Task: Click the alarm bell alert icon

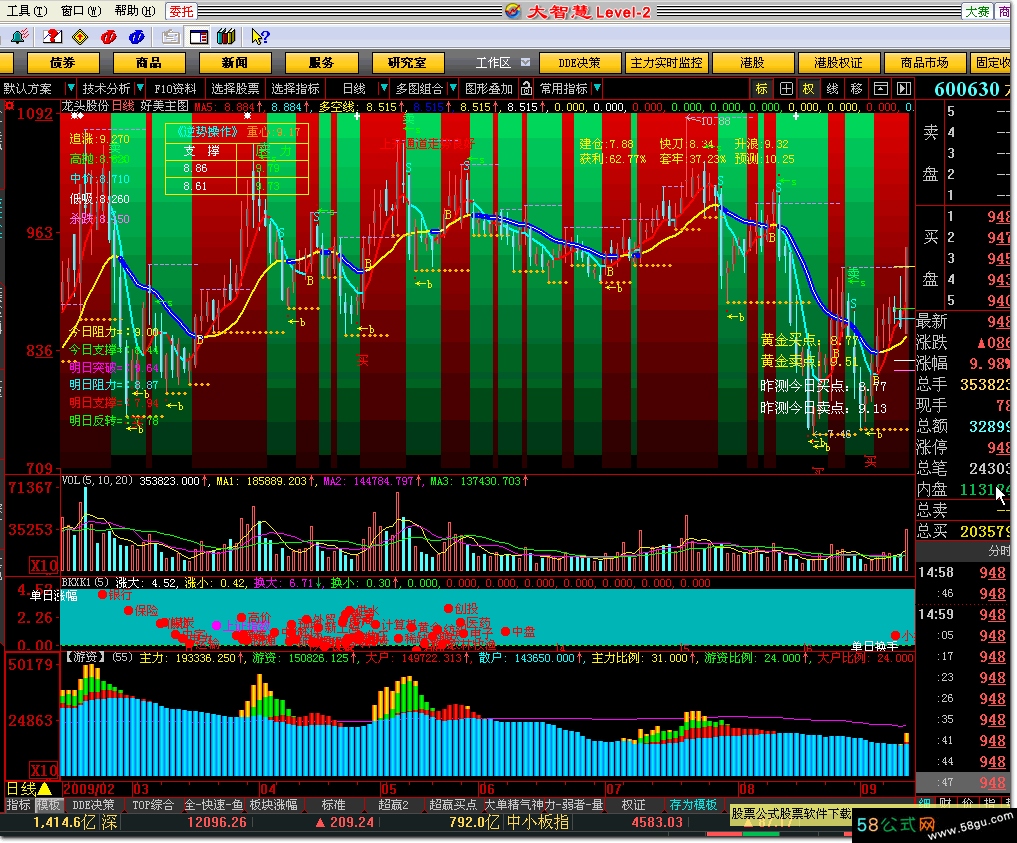Action: (19, 36)
